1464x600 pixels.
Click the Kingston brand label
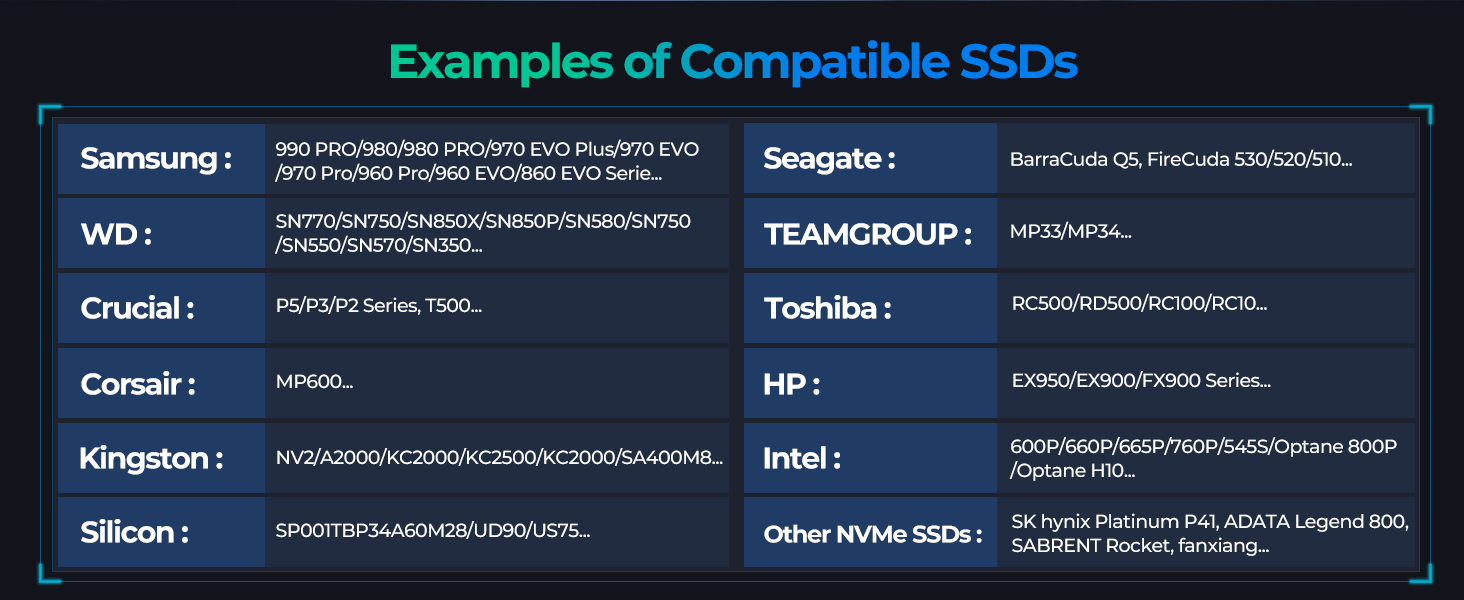click(151, 458)
